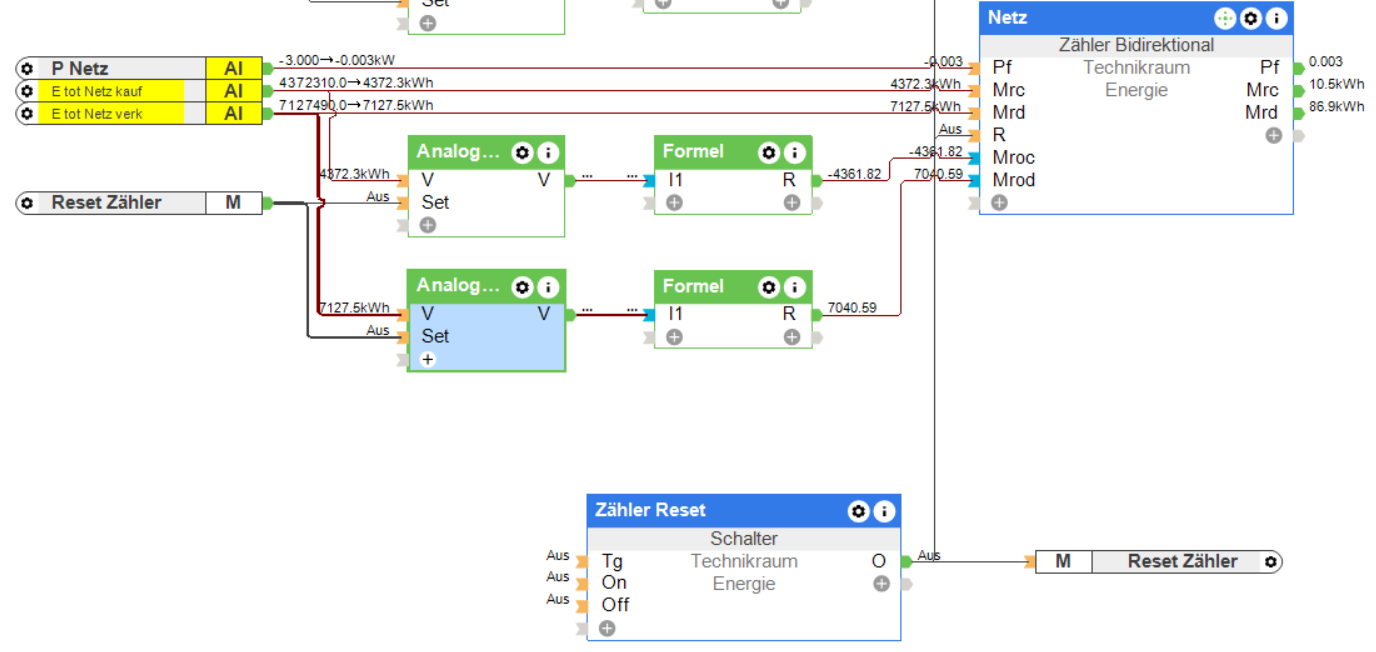The width and height of the screenshot is (1376, 652).
Task: Click gear icon of the Reset Zähler memory output
Action: tap(1271, 562)
